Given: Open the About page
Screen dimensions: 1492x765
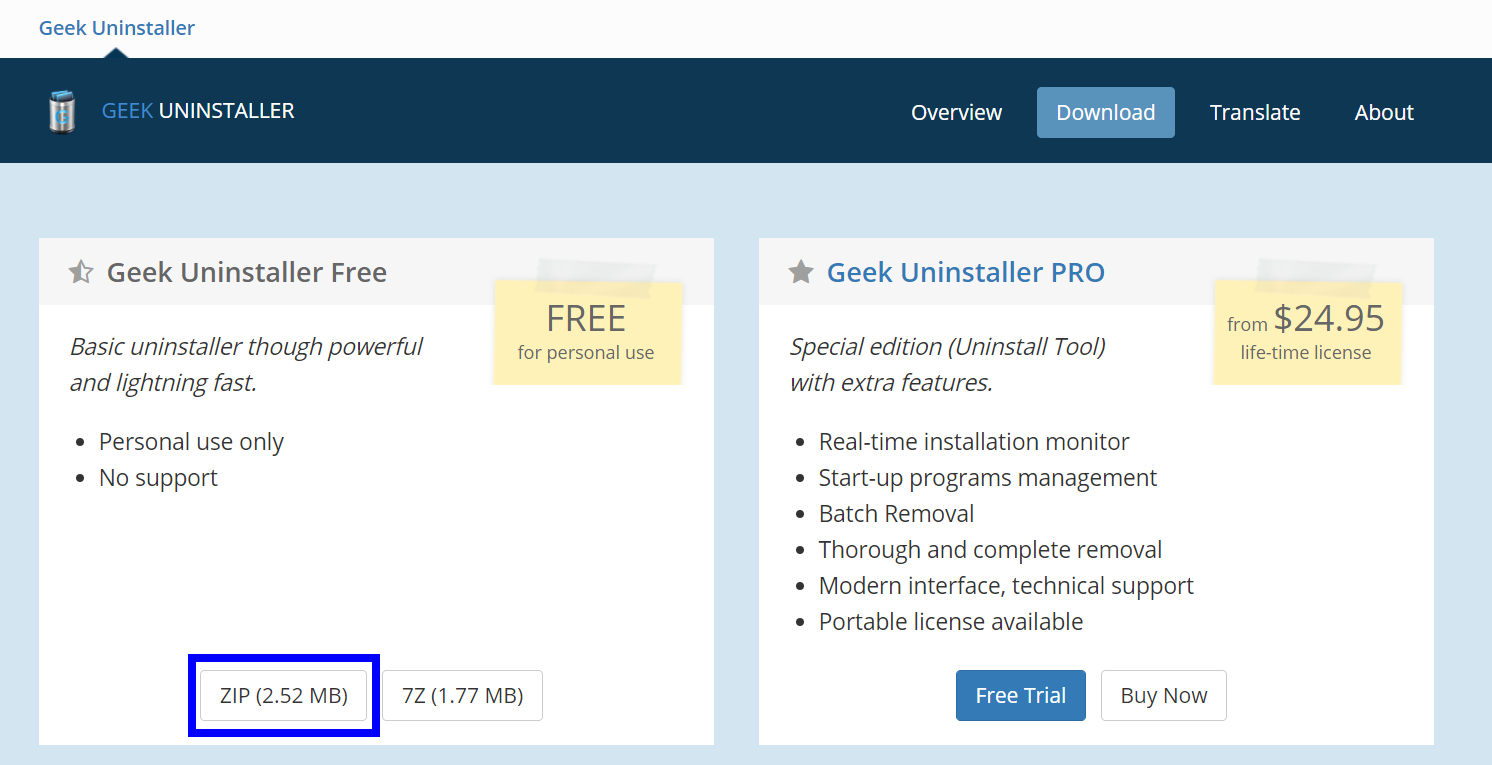Looking at the screenshot, I should 1384,112.
